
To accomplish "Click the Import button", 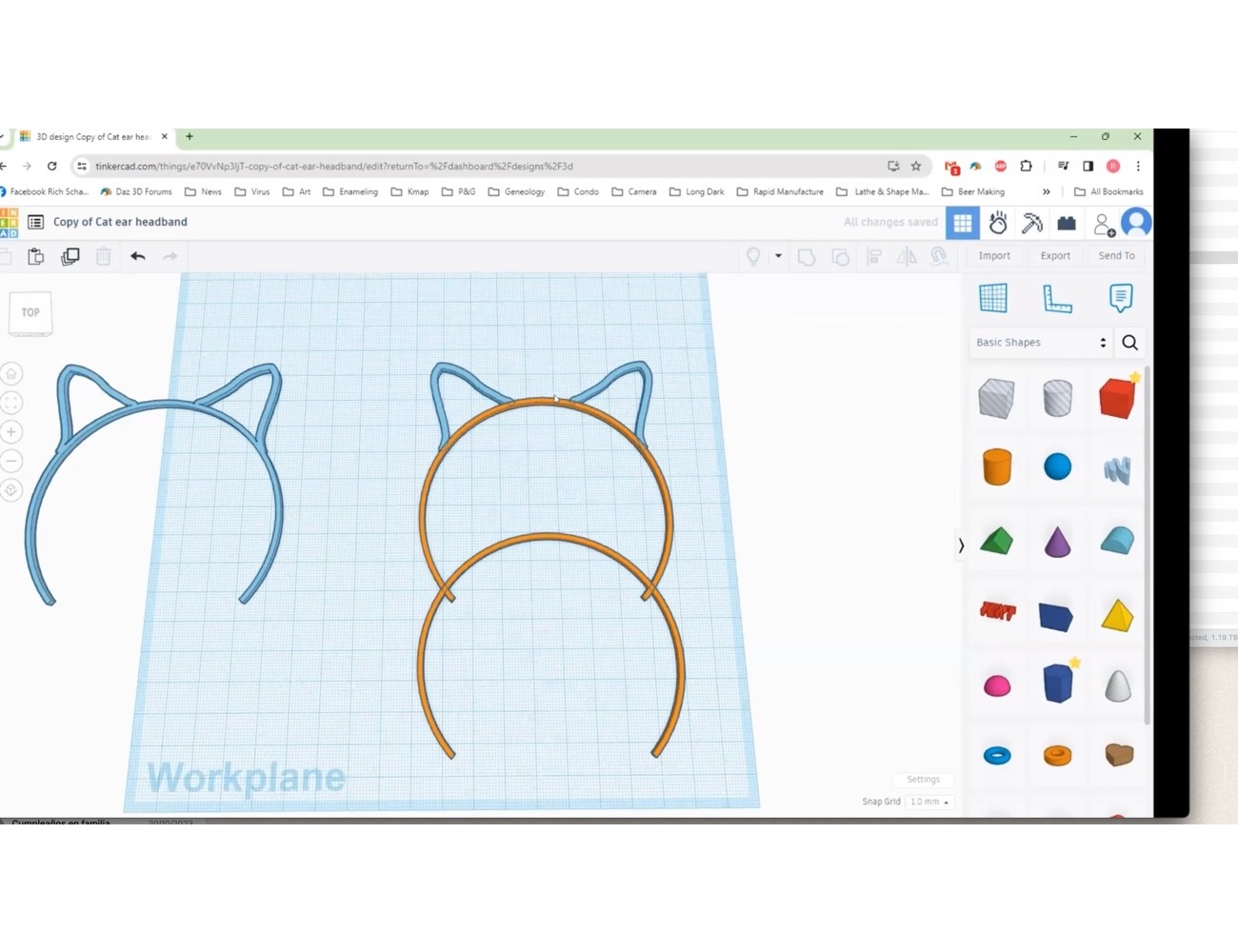I will 993,255.
